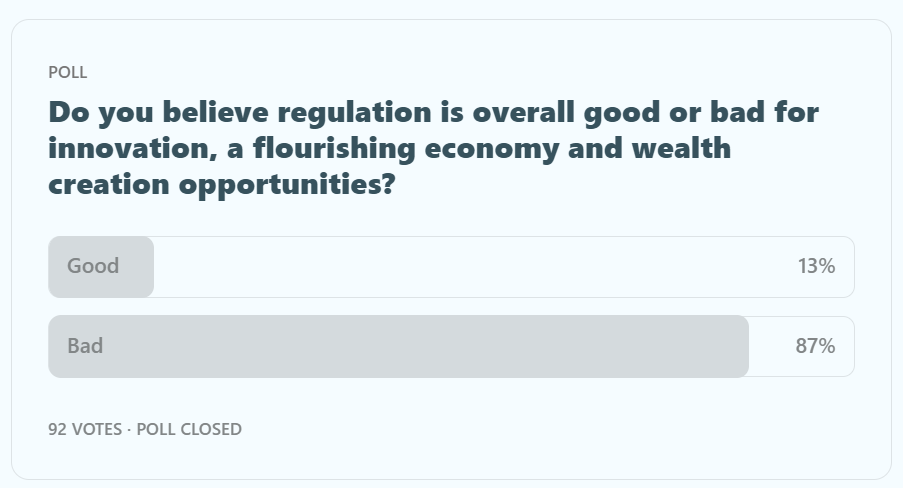Click the 87% result for Bad

(x=816, y=346)
